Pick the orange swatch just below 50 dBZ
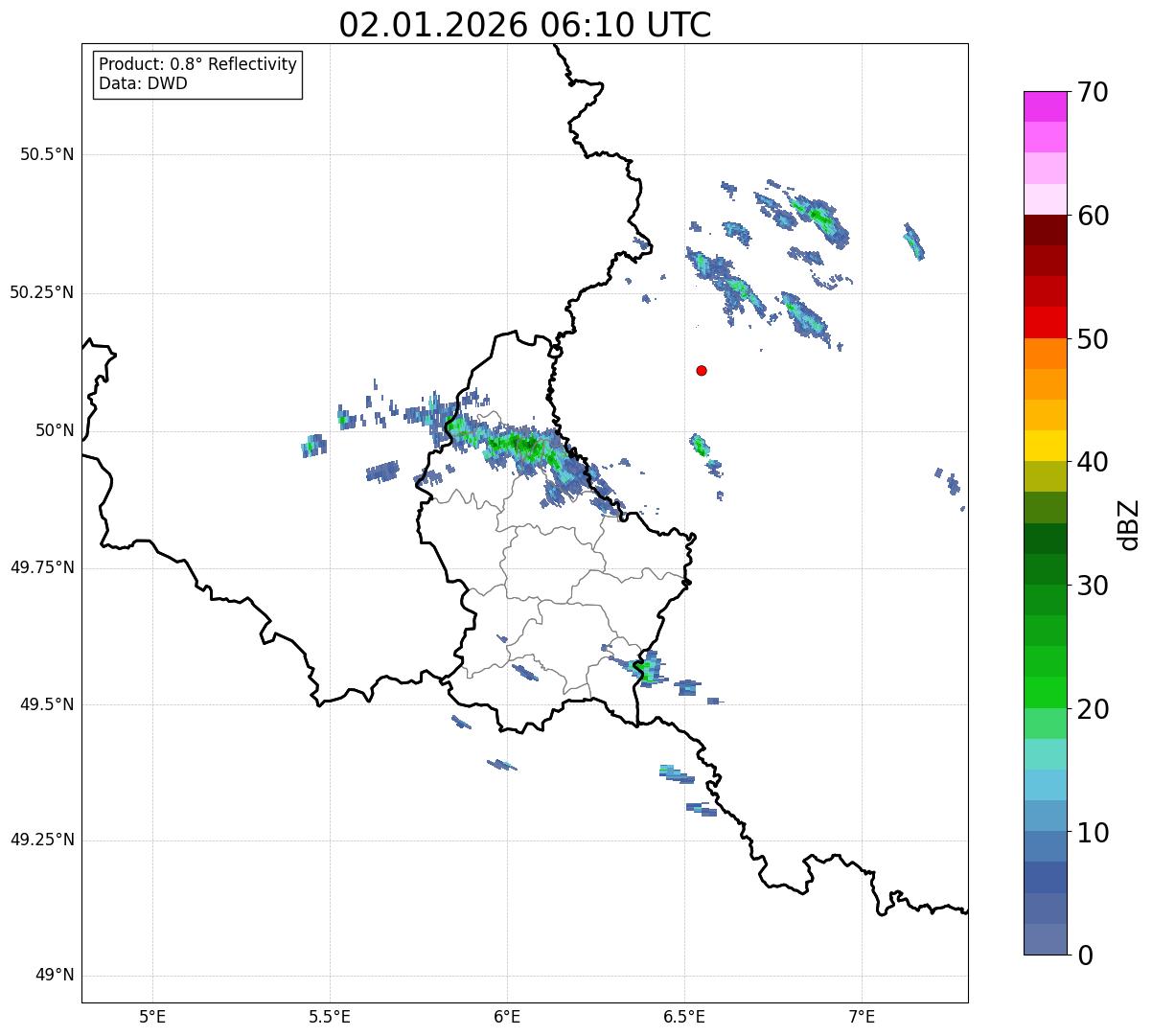This screenshot has width=1152, height=1036. 1046,354
